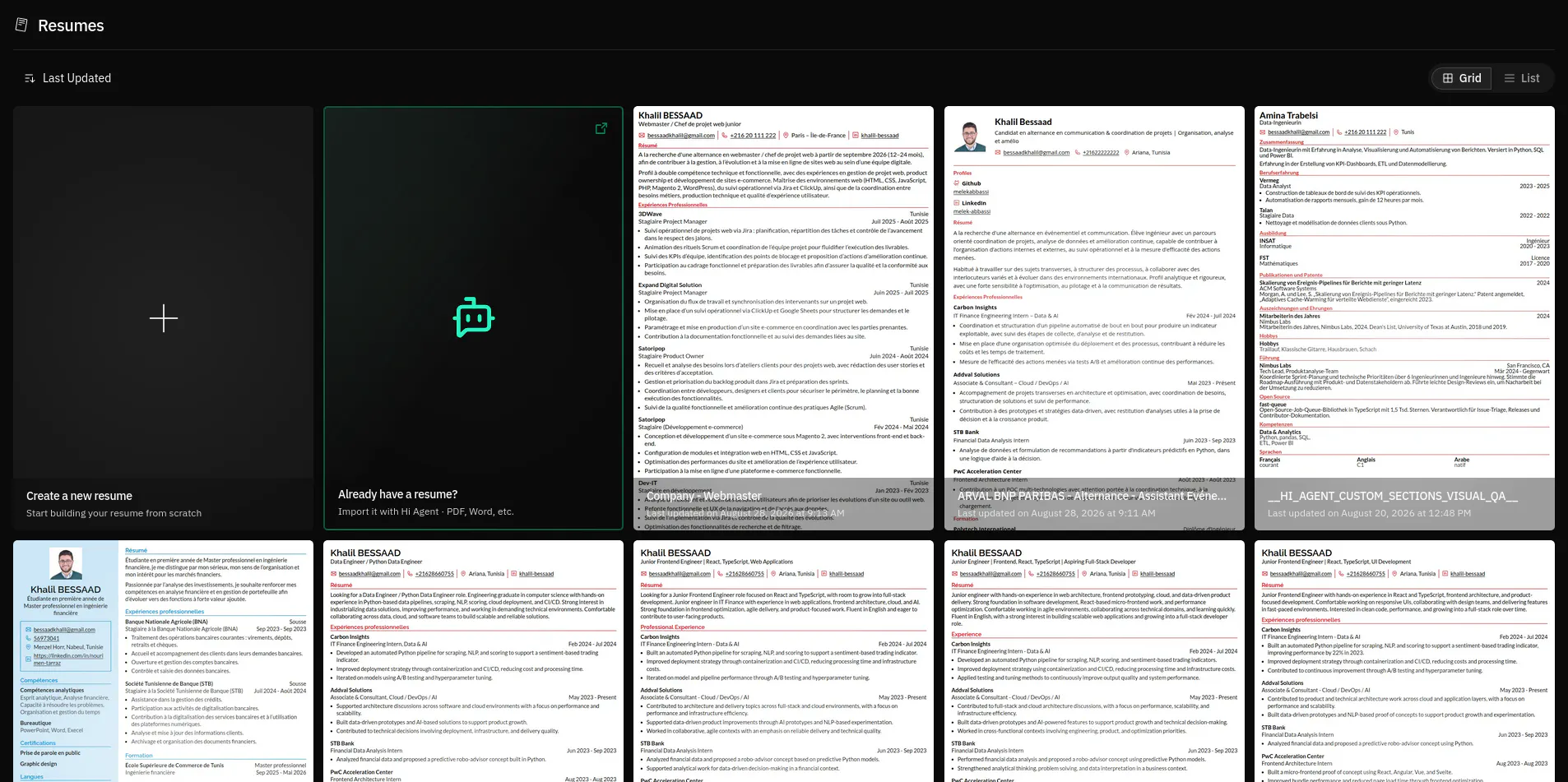Image resolution: width=1568 pixels, height=782 pixels.
Task: Open the Company - Webmaster resume
Action: point(783,318)
